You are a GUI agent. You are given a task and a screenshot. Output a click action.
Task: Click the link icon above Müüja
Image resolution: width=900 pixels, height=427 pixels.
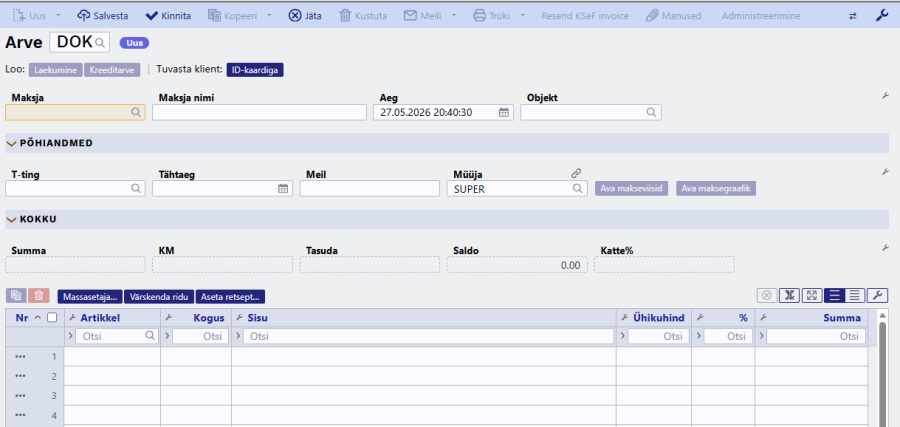pos(577,173)
